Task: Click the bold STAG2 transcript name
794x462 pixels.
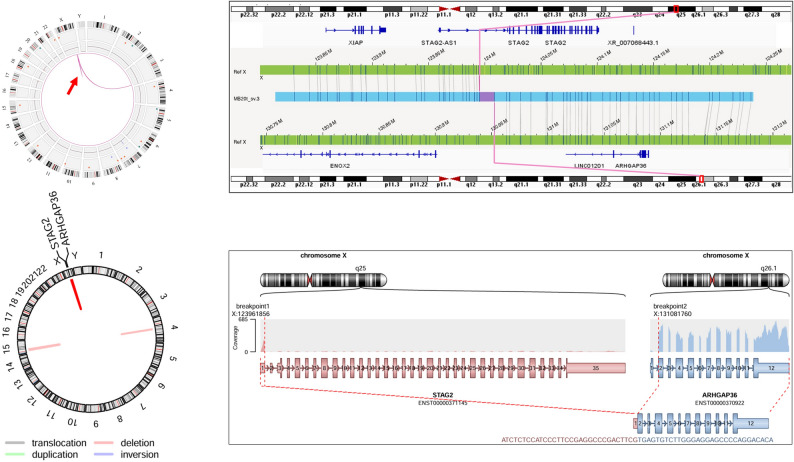Action: point(443,395)
